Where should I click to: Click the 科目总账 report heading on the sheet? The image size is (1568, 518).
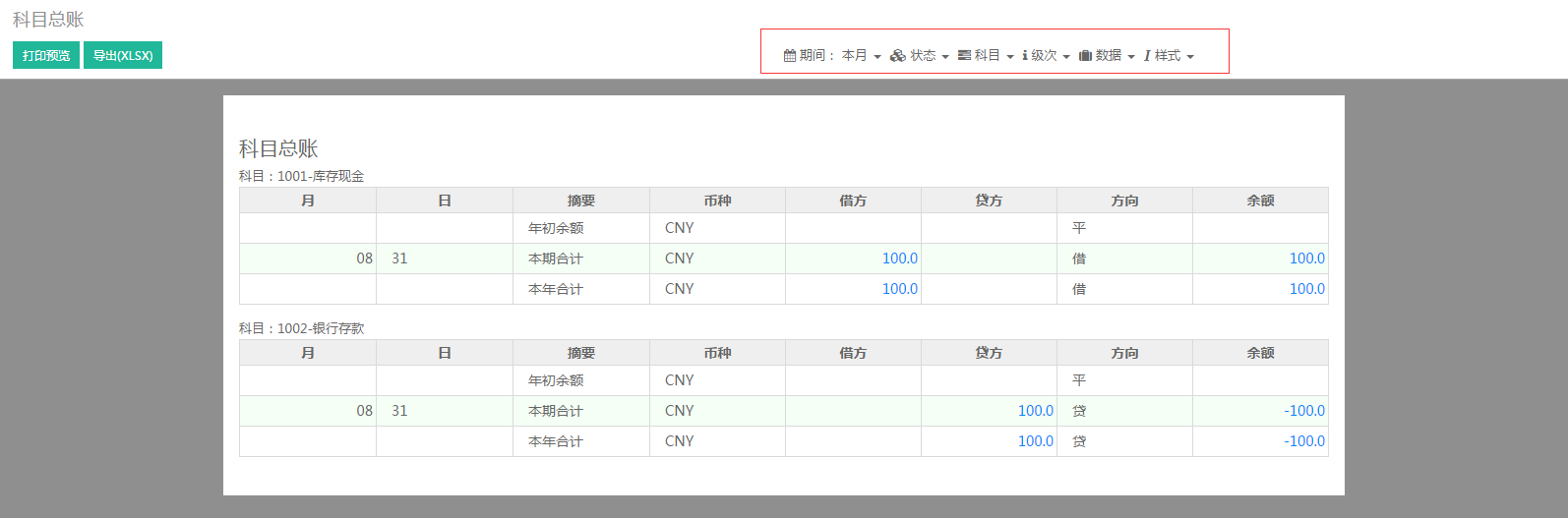point(278,148)
